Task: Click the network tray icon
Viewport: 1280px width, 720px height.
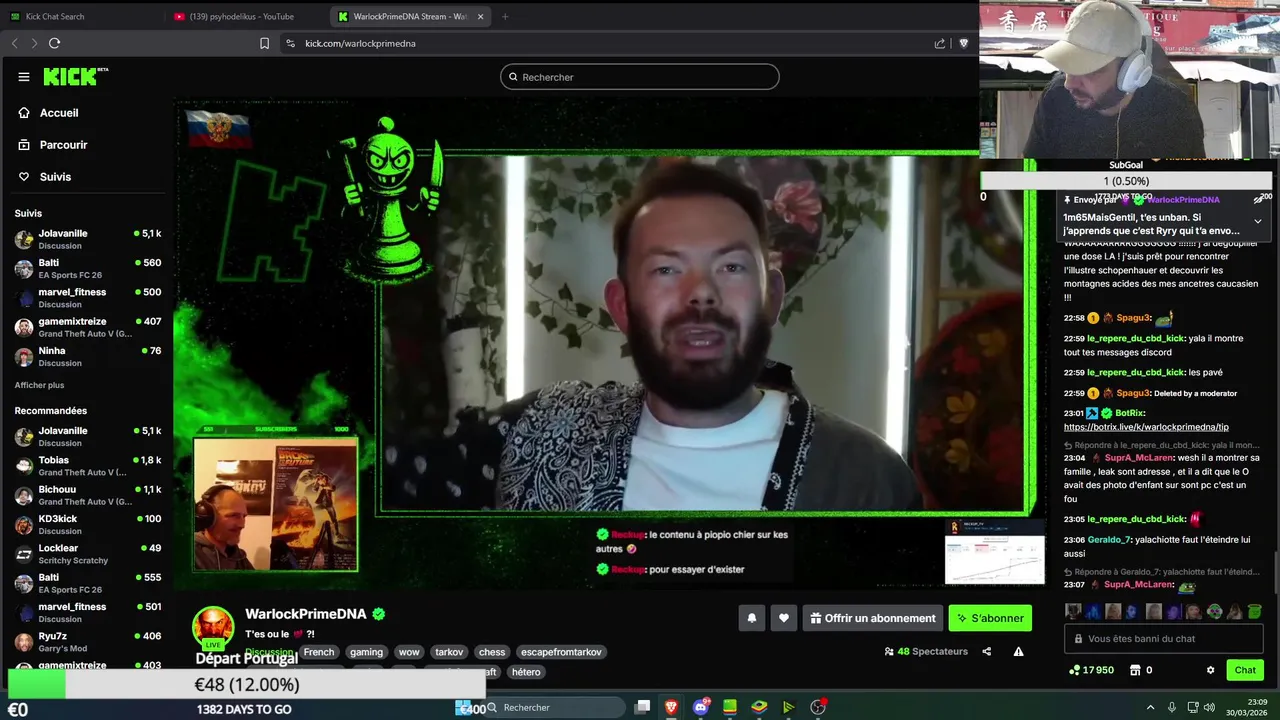Action: tap(1192, 707)
